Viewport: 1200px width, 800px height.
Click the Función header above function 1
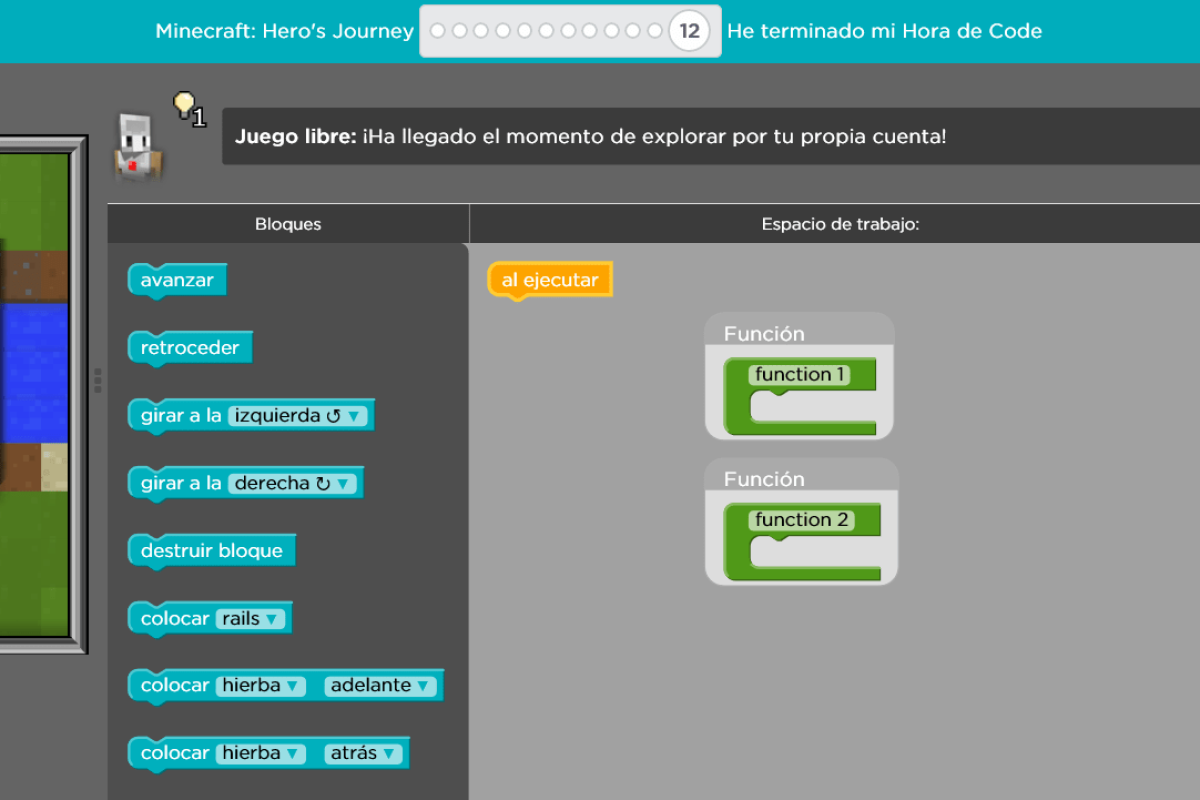(x=764, y=334)
